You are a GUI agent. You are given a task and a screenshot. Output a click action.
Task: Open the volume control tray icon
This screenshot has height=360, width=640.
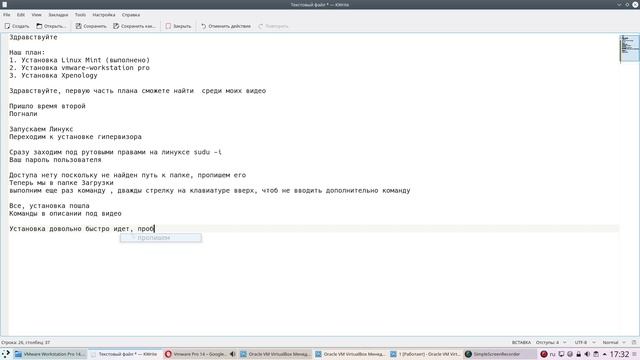point(587,354)
